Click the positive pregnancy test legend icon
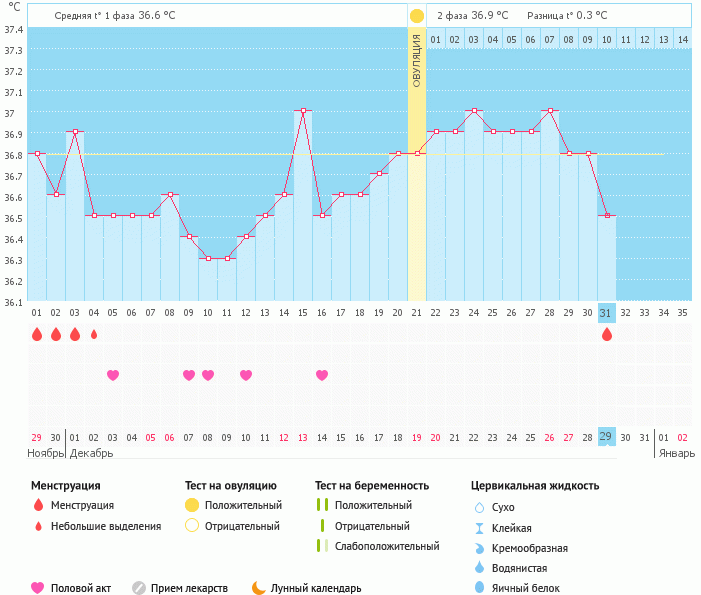Screen dimensions: 701x595 pos(322,506)
